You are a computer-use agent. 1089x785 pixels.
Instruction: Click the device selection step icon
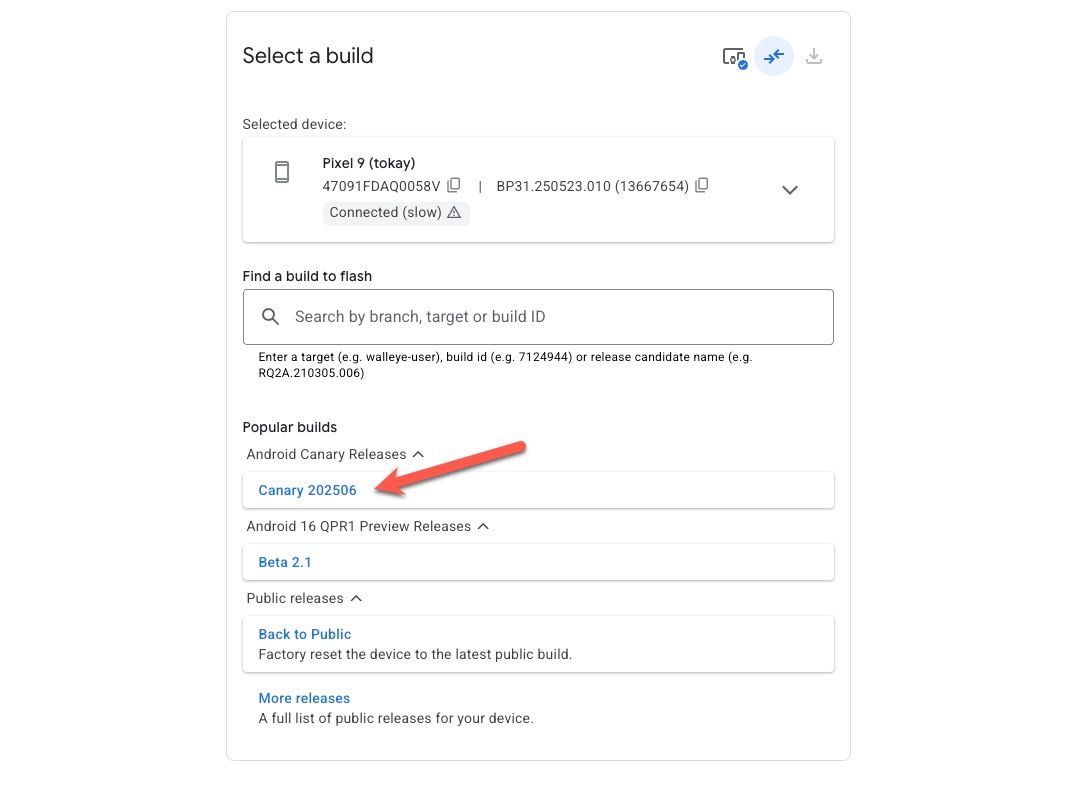coord(734,56)
